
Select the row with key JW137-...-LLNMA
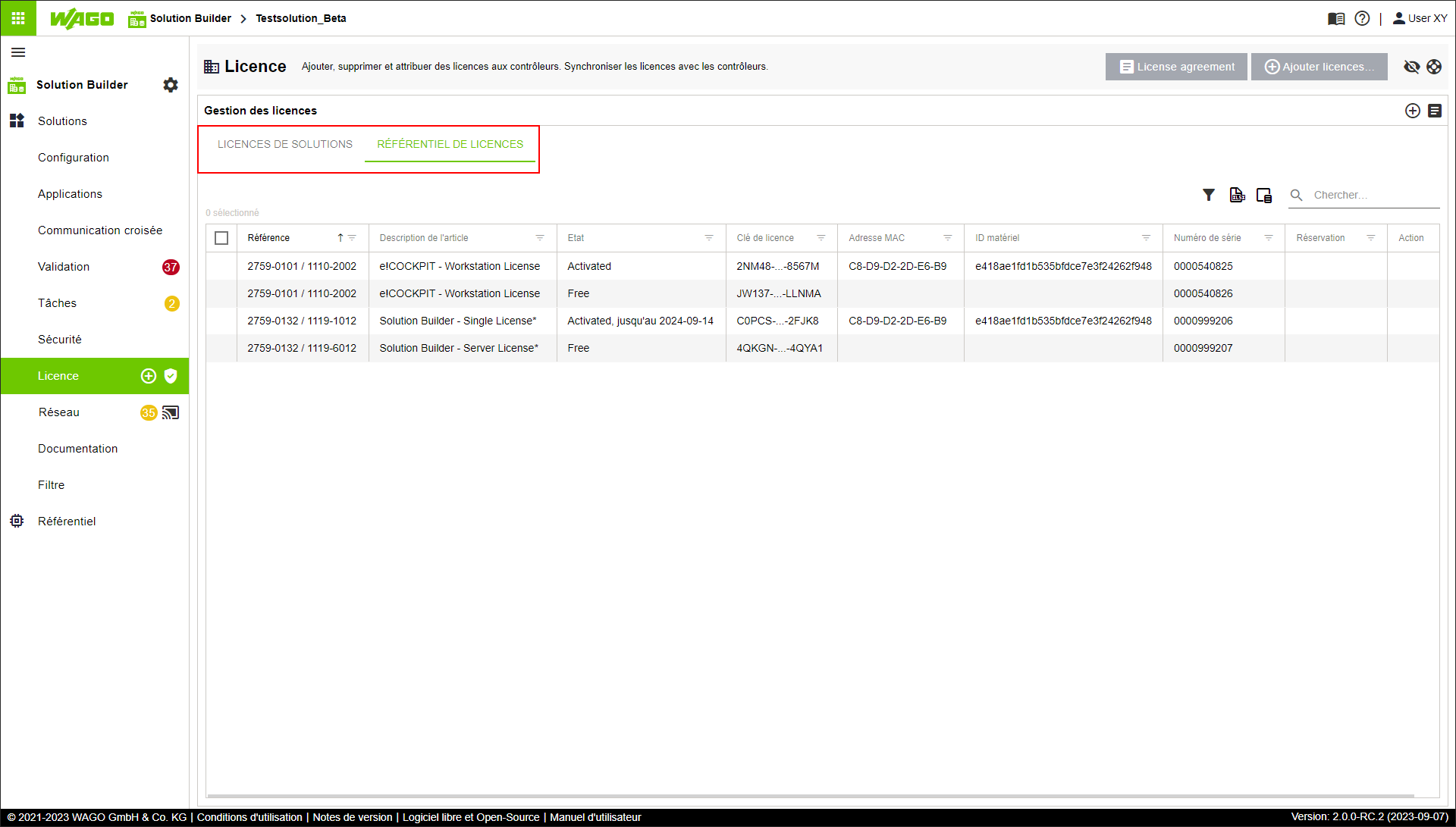tap(823, 293)
